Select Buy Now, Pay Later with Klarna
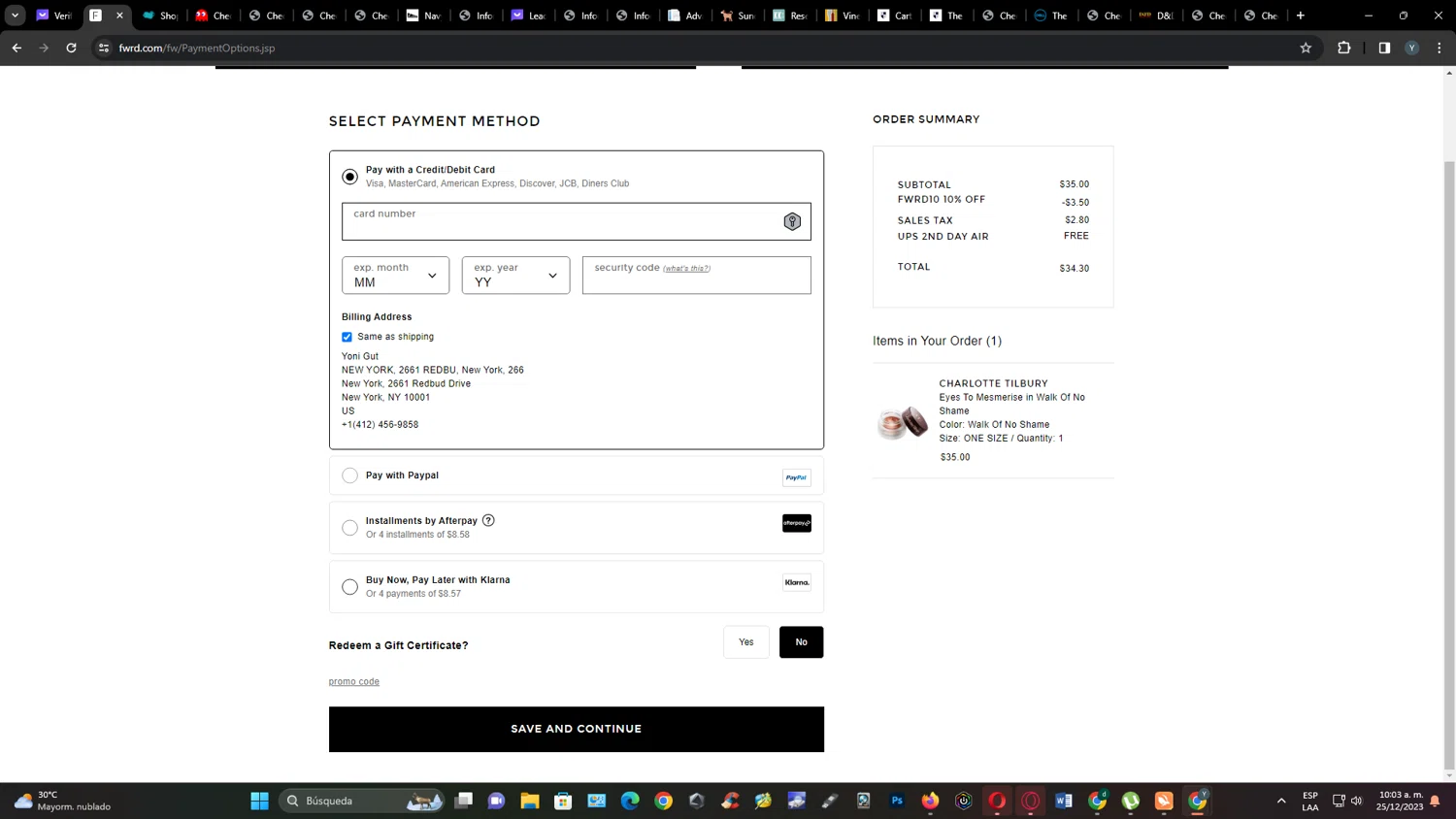 tap(349, 587)
